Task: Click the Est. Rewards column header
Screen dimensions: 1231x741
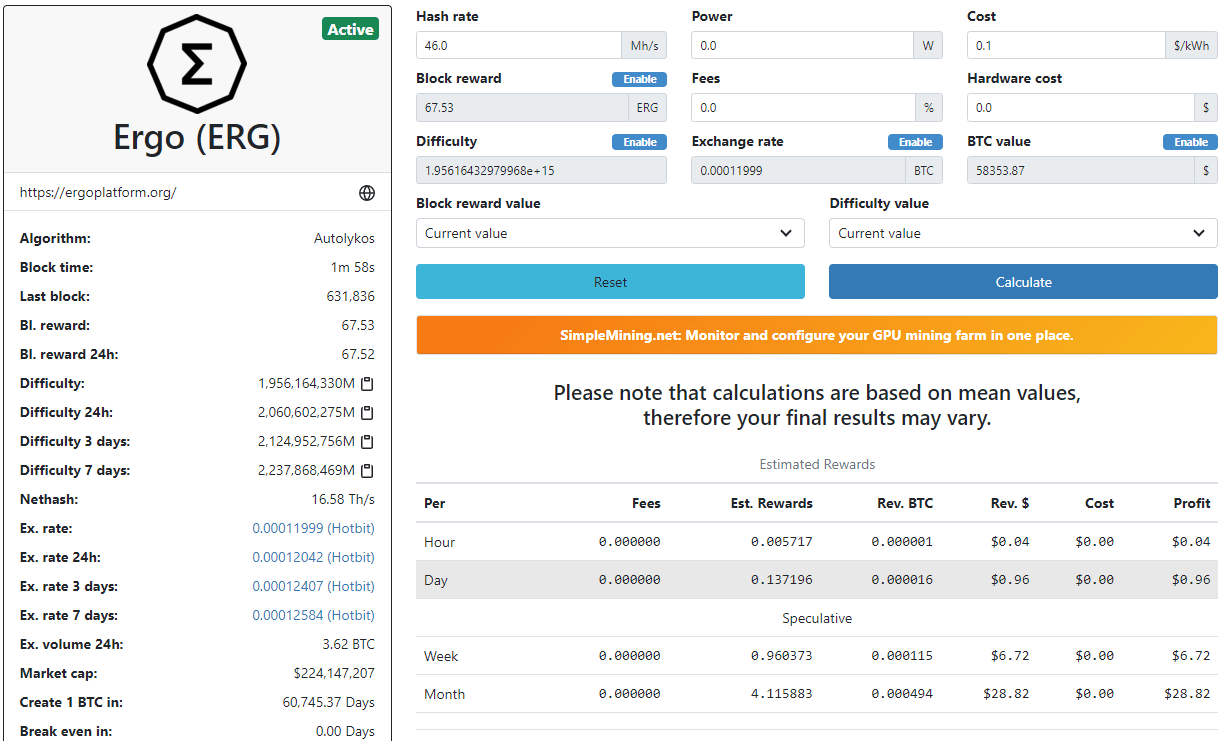Action: point(772,503)
